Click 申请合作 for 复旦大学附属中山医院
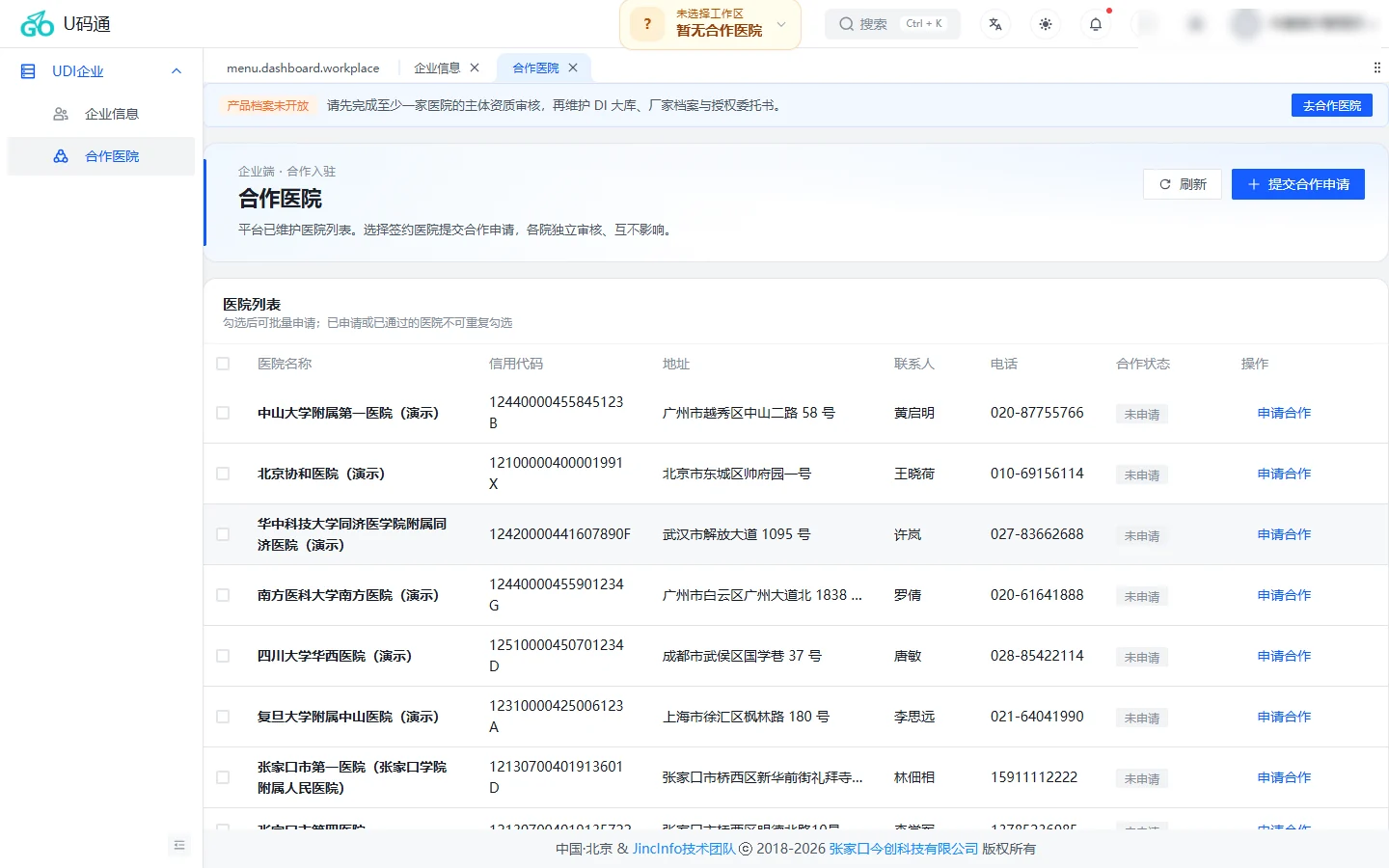1389x868 pixels. (x=1284, y=717)
